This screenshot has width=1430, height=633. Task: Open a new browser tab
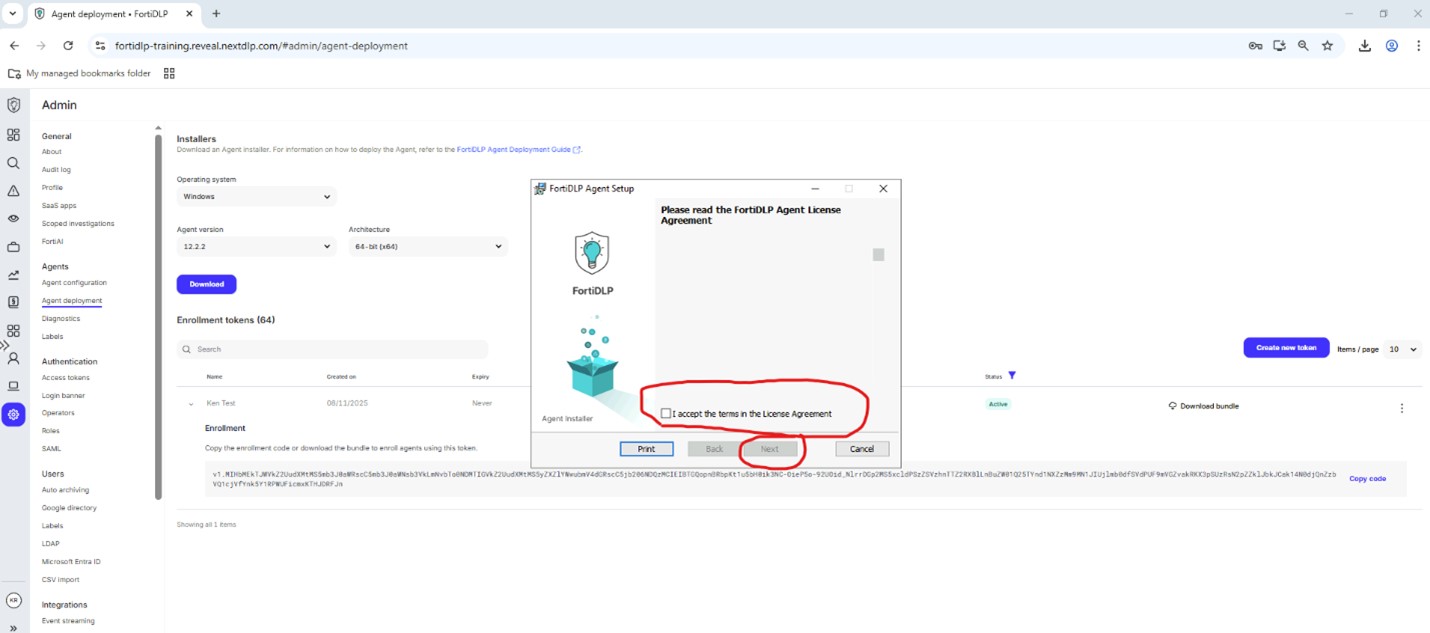pyautogui.click(x=216, y=14)
